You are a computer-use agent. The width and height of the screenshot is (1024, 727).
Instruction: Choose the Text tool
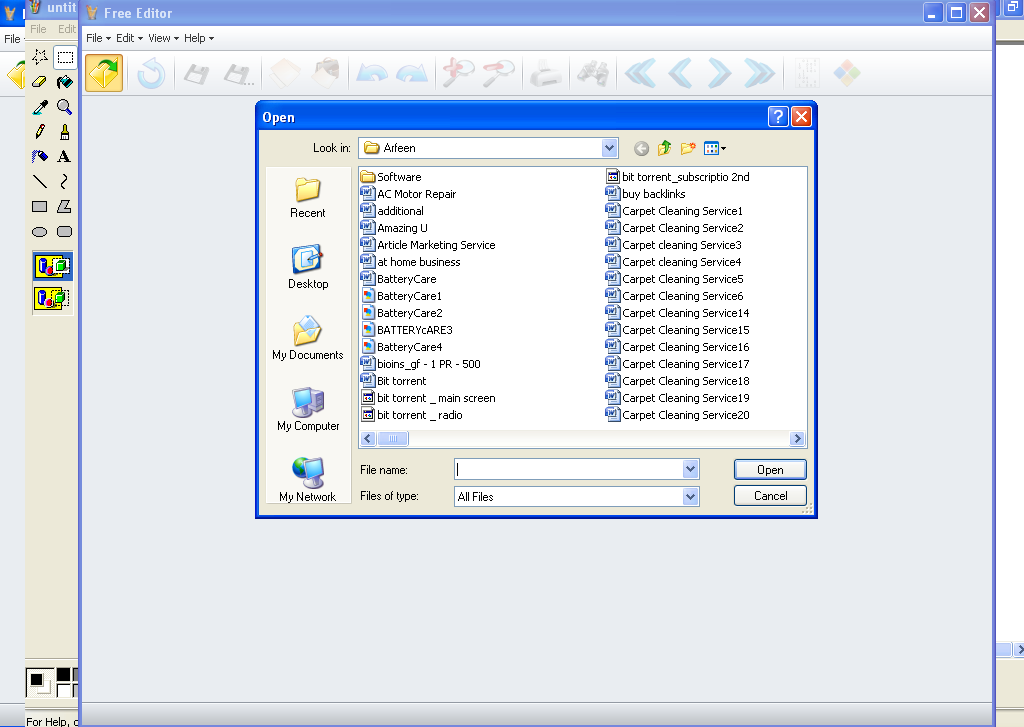64,157
